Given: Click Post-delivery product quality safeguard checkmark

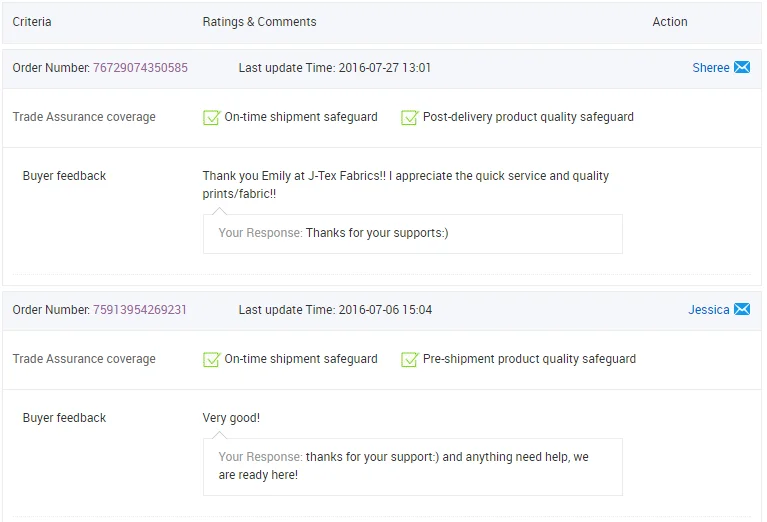Looking at the screenshot, I should (x=409, y=118).
